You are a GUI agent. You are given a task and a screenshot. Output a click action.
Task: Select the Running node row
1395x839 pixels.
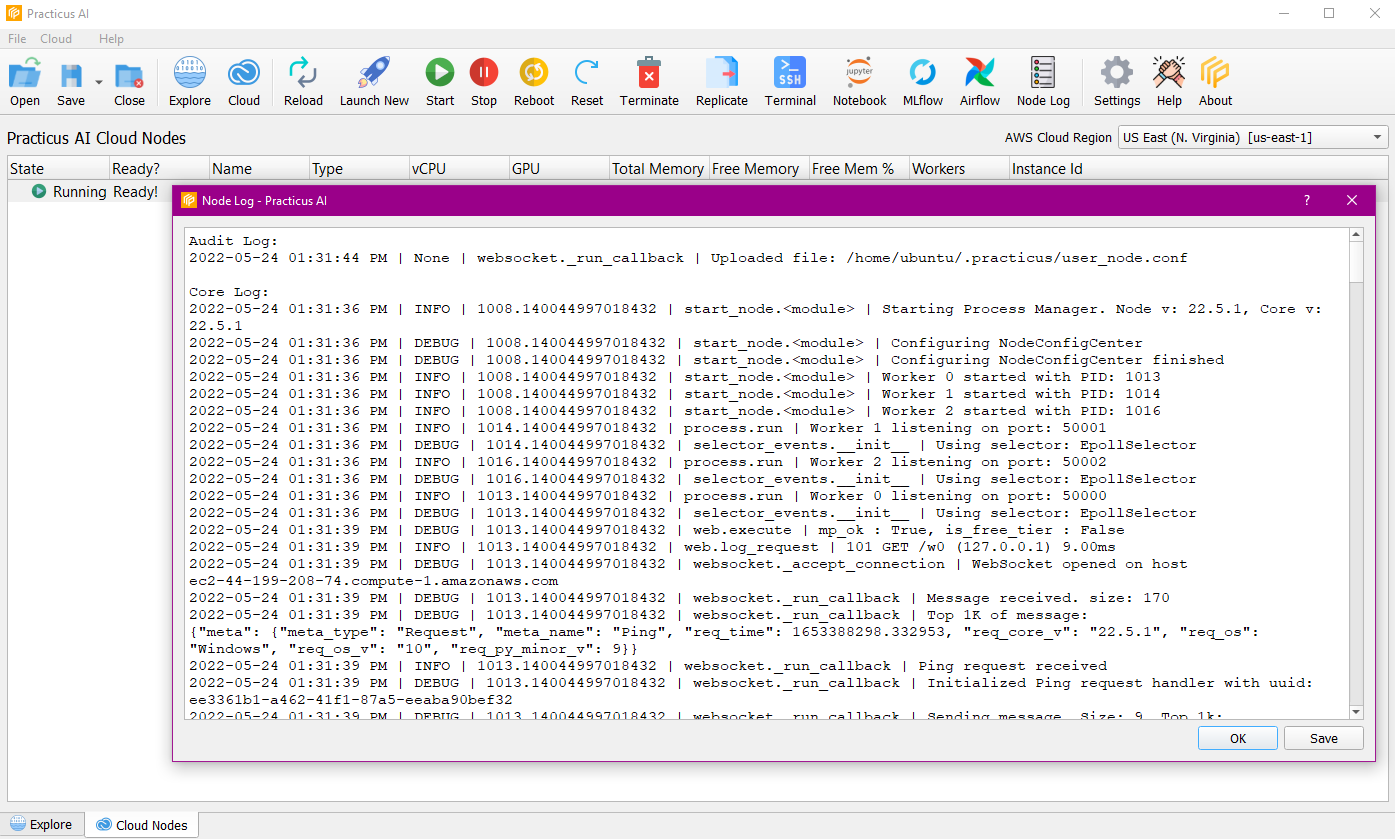(90, 191)
